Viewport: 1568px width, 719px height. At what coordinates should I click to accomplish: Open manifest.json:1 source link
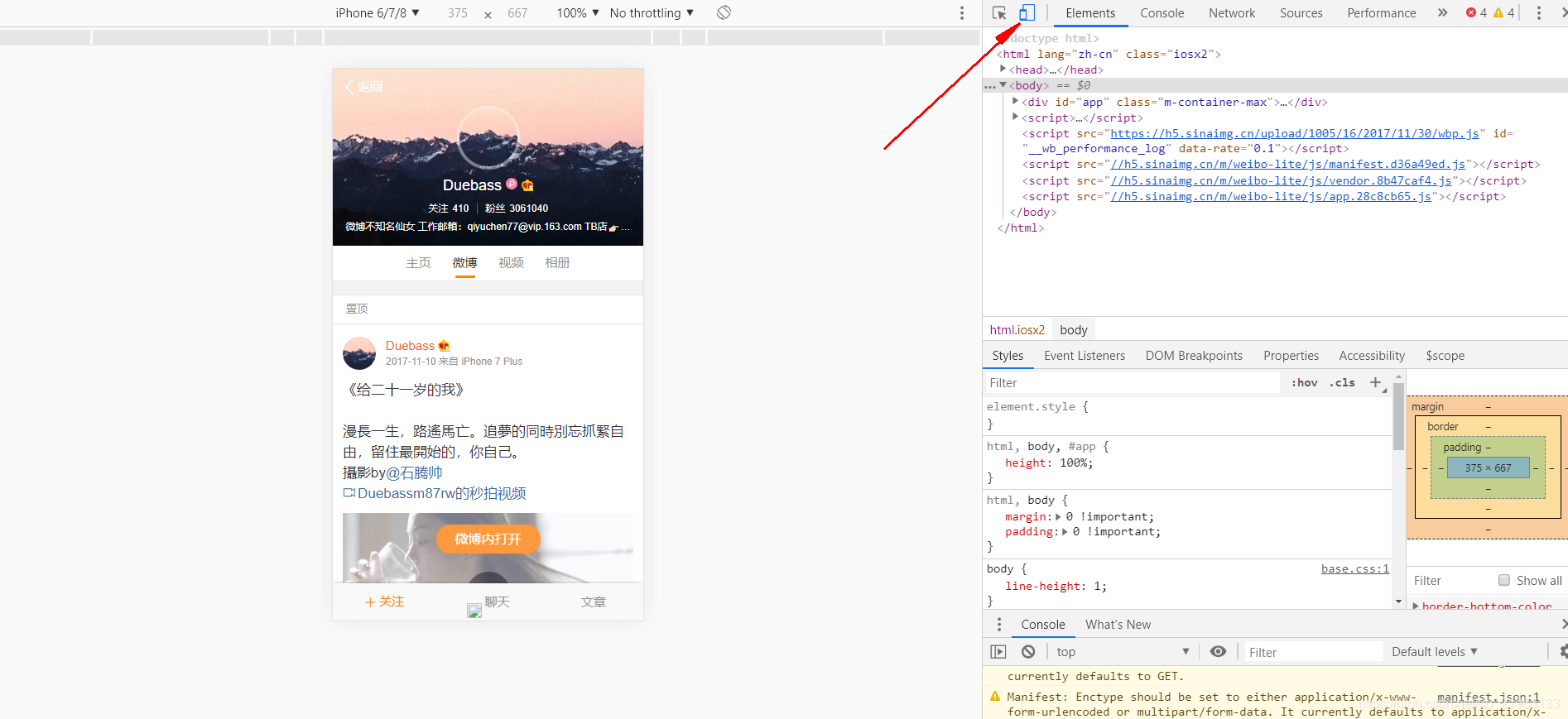tap(1489, 697)
